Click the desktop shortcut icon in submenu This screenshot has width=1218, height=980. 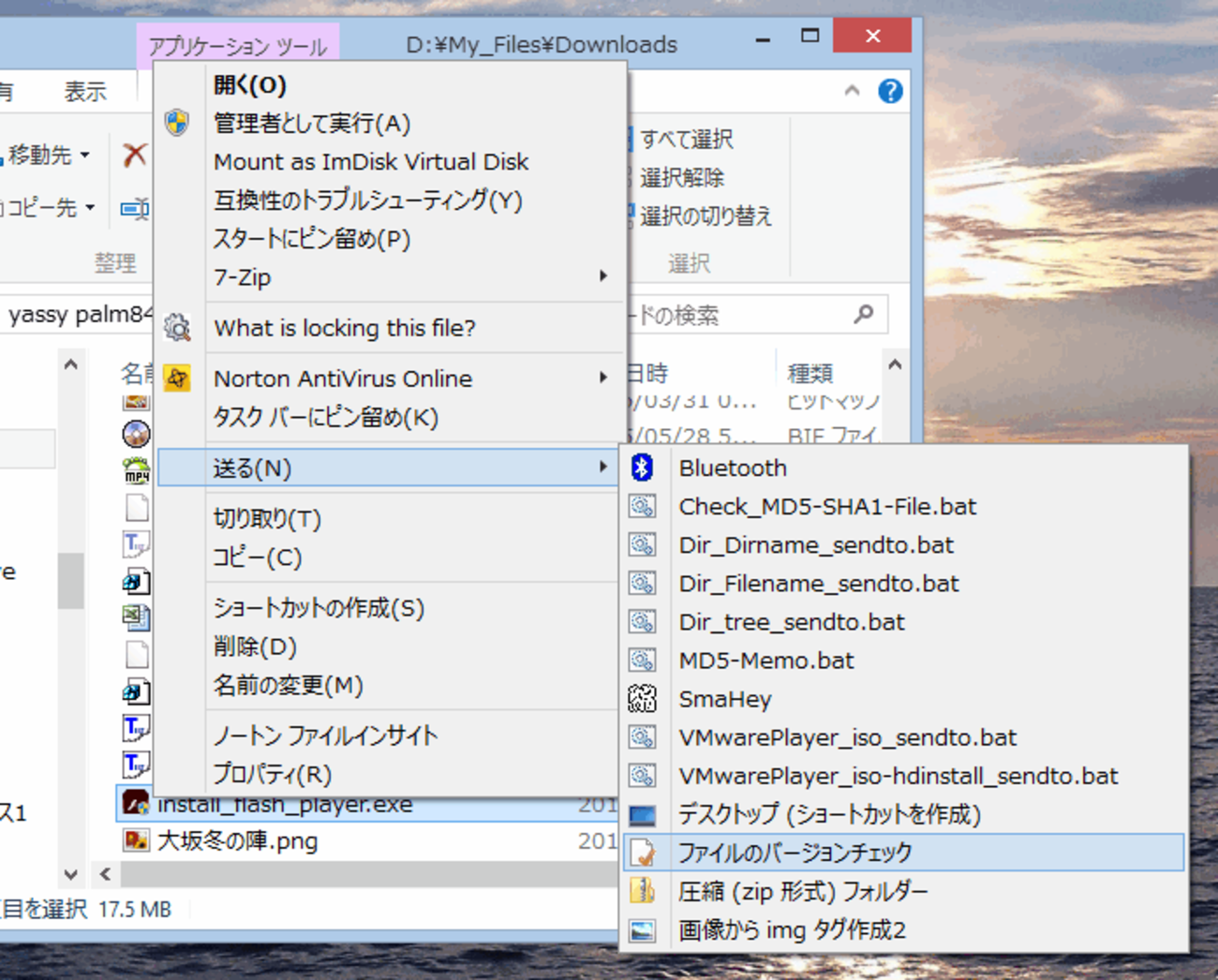click(642, 814)
